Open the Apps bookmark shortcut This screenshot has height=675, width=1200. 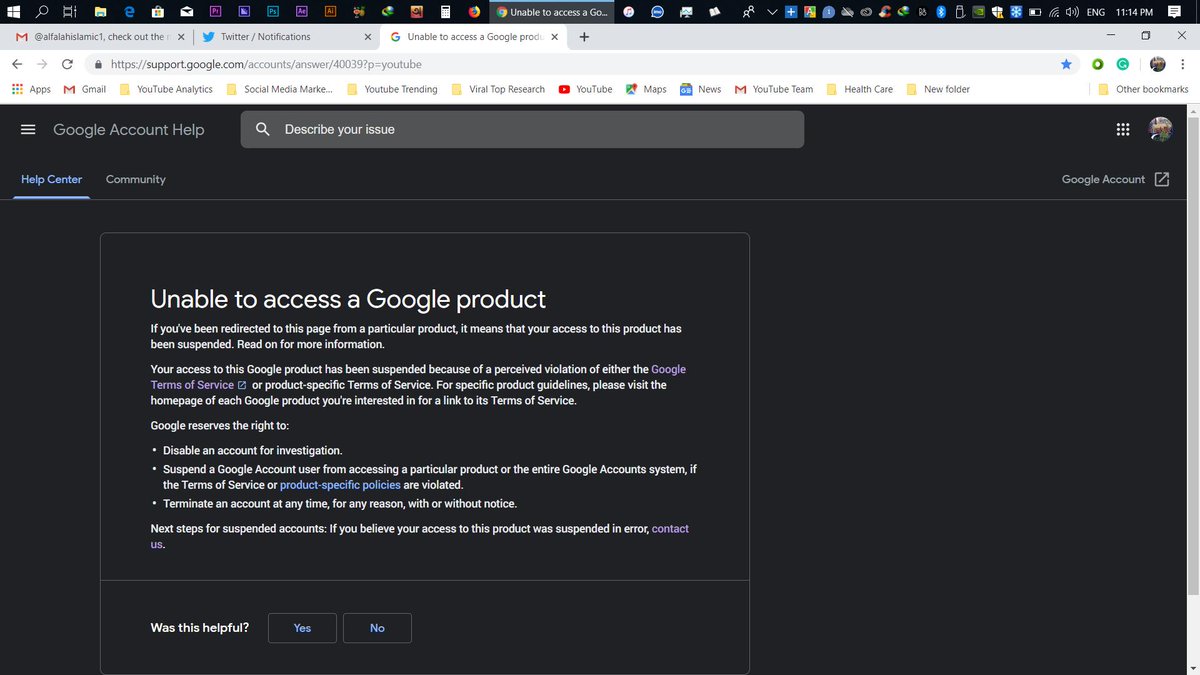coord(31,89)
